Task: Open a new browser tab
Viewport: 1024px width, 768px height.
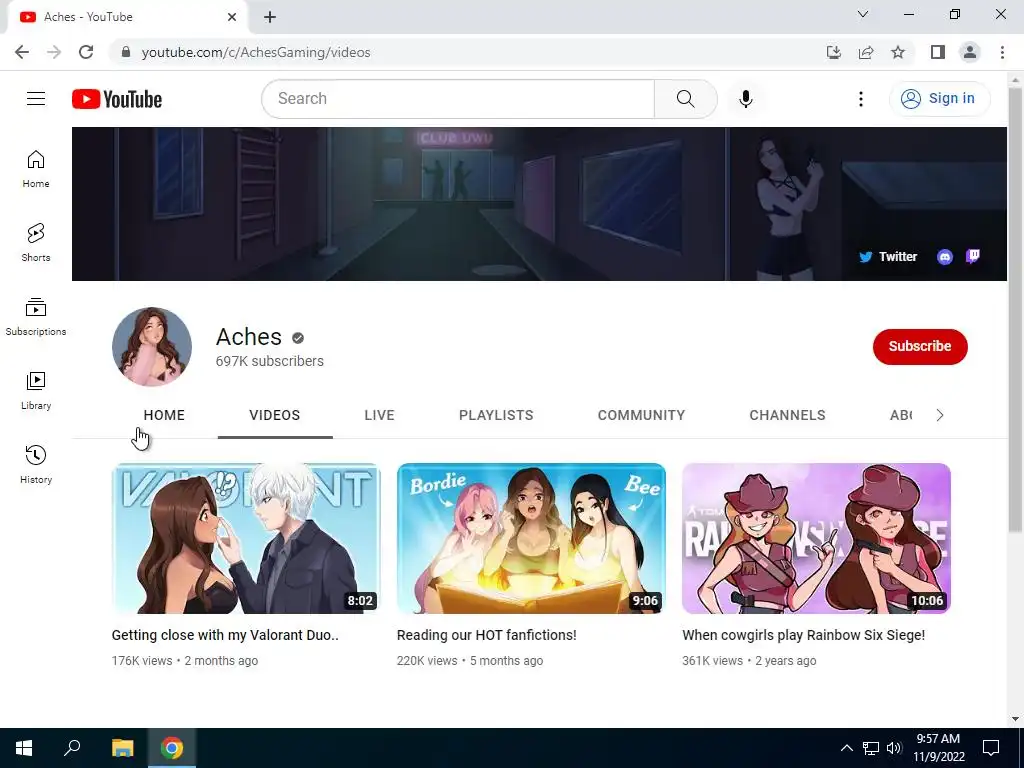Action: 270,17
